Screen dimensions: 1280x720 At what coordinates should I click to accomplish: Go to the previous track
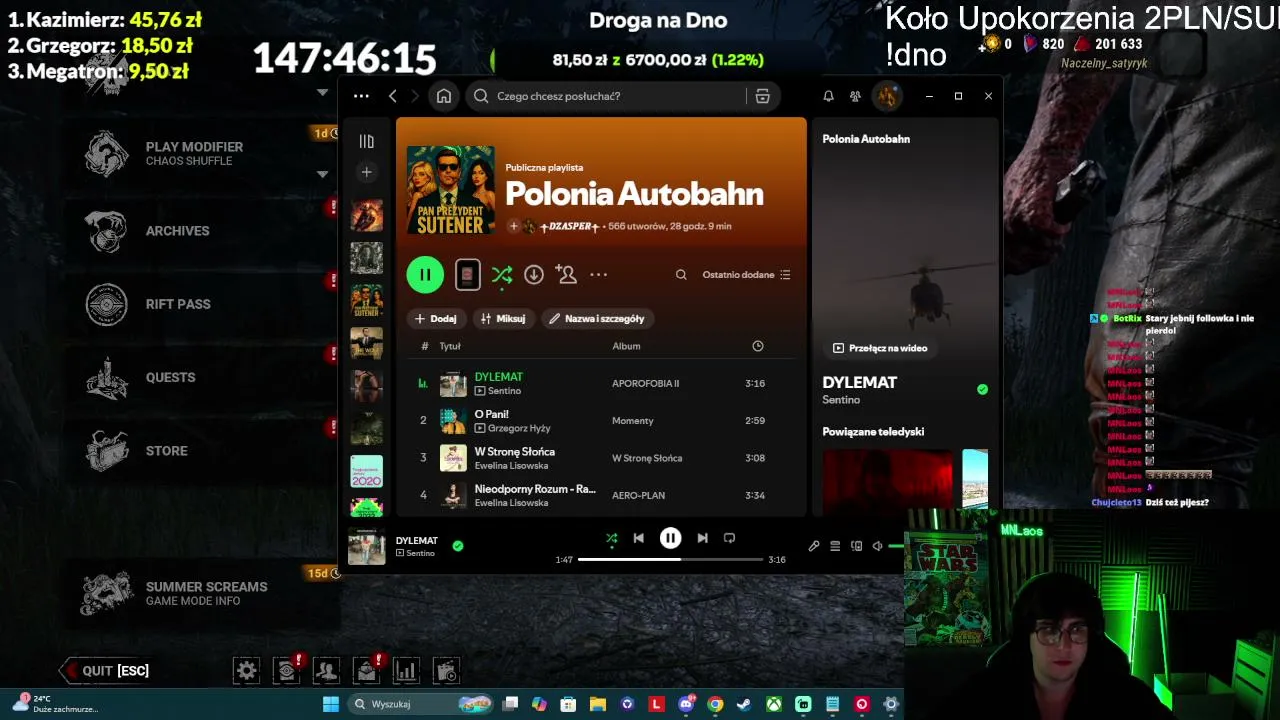(x=638, y=538)
